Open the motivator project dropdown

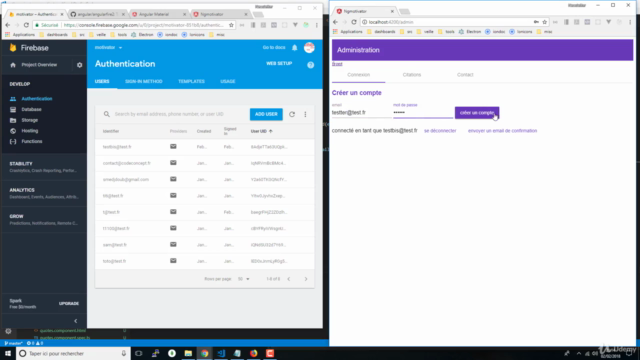point(108,48)
